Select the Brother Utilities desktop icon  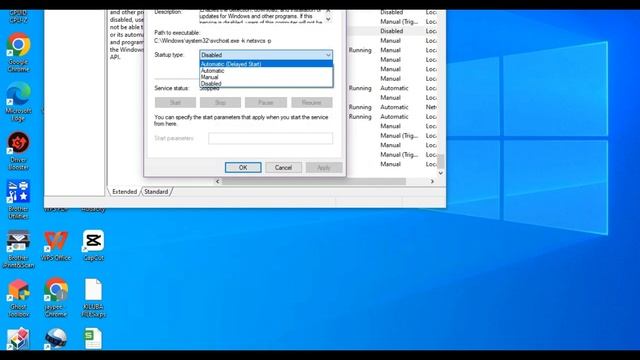pos(18,200)
